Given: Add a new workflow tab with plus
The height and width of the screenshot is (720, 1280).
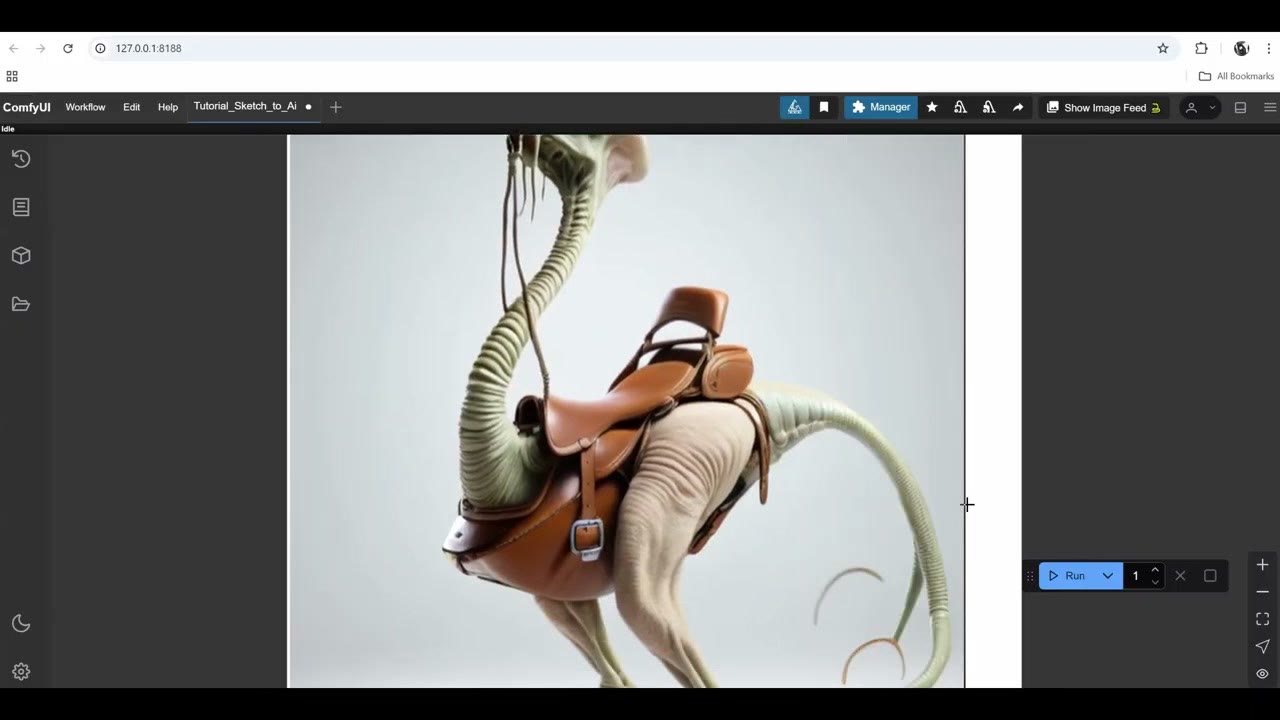Looking at the screenshot, I should 336,107.
